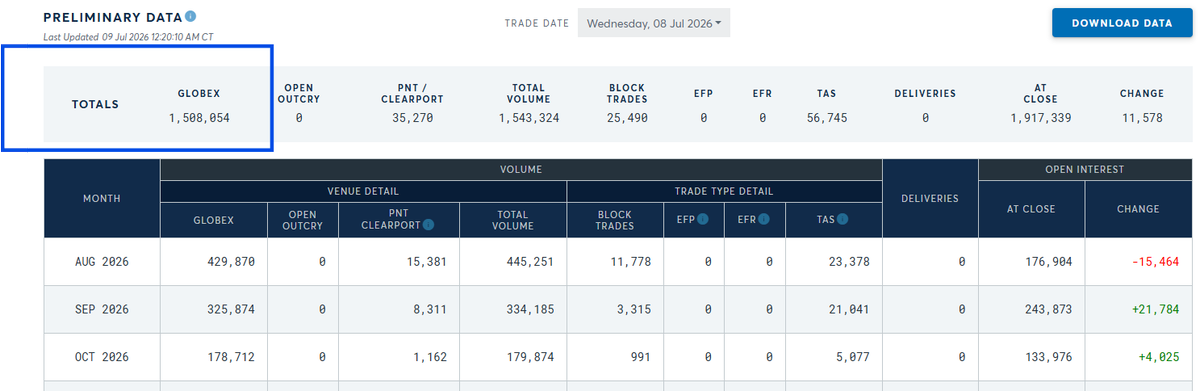This screenshot has width=1200, height=391.
Task: Select the SEP 2026 month row
Action: point(618,310)
